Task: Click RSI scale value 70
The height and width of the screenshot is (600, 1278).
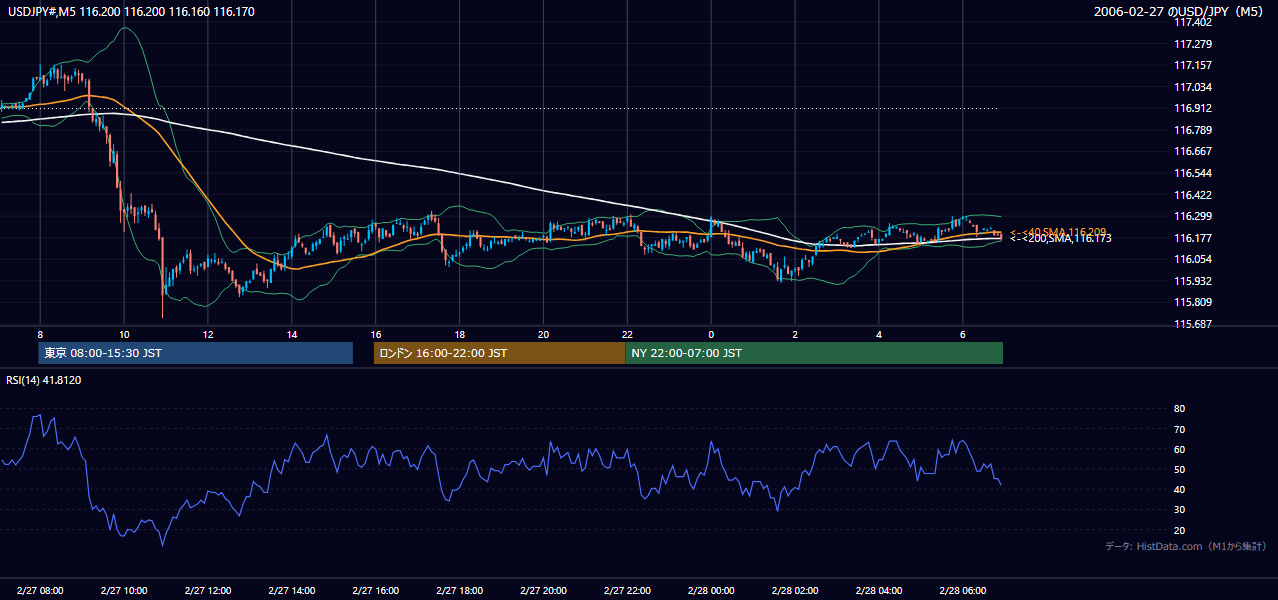Action: (1179, 429)
